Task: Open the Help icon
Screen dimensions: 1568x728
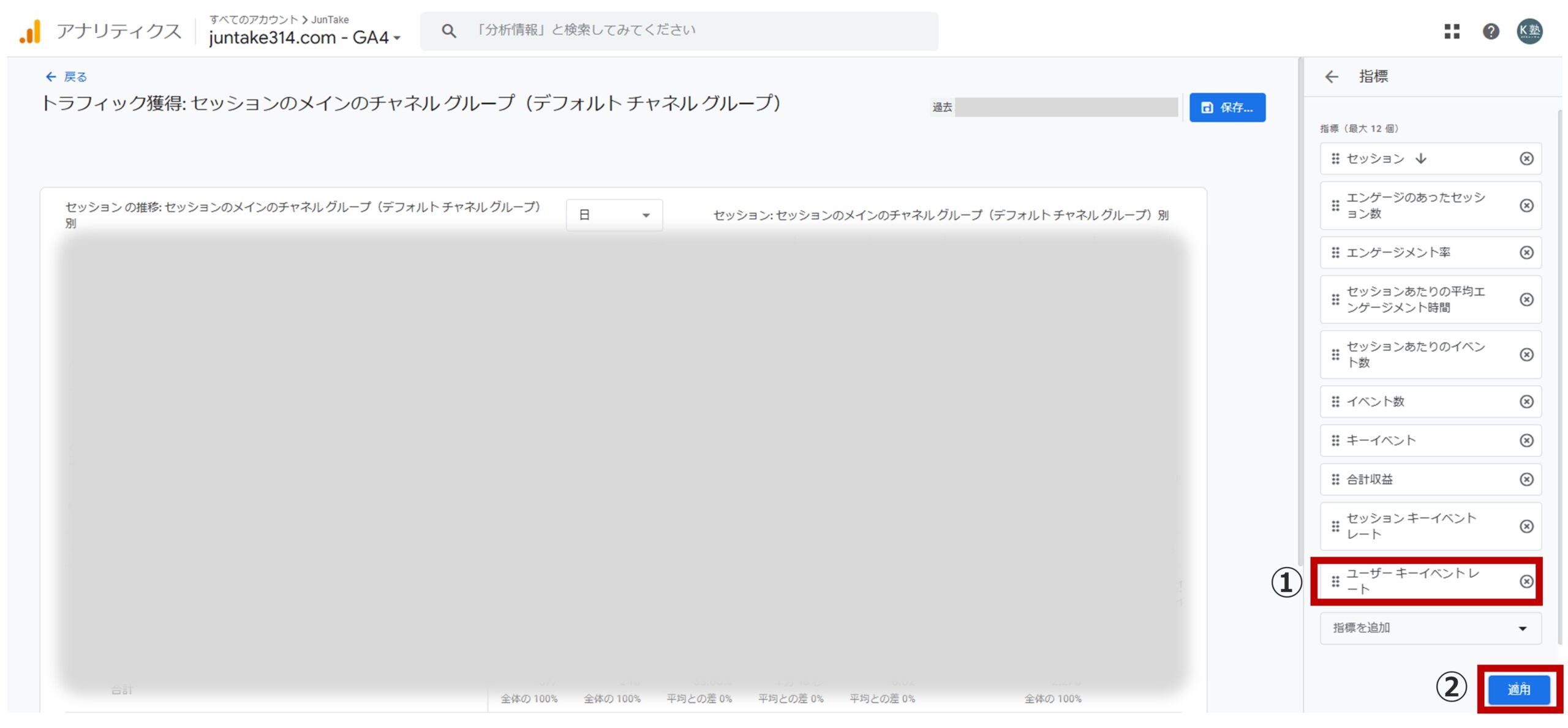Action: (x=1491, y=31)
